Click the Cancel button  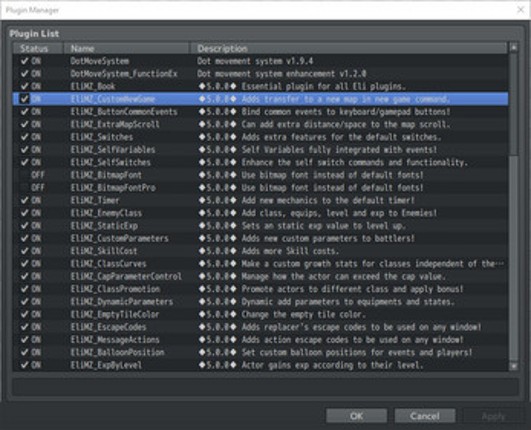(425, 416)
